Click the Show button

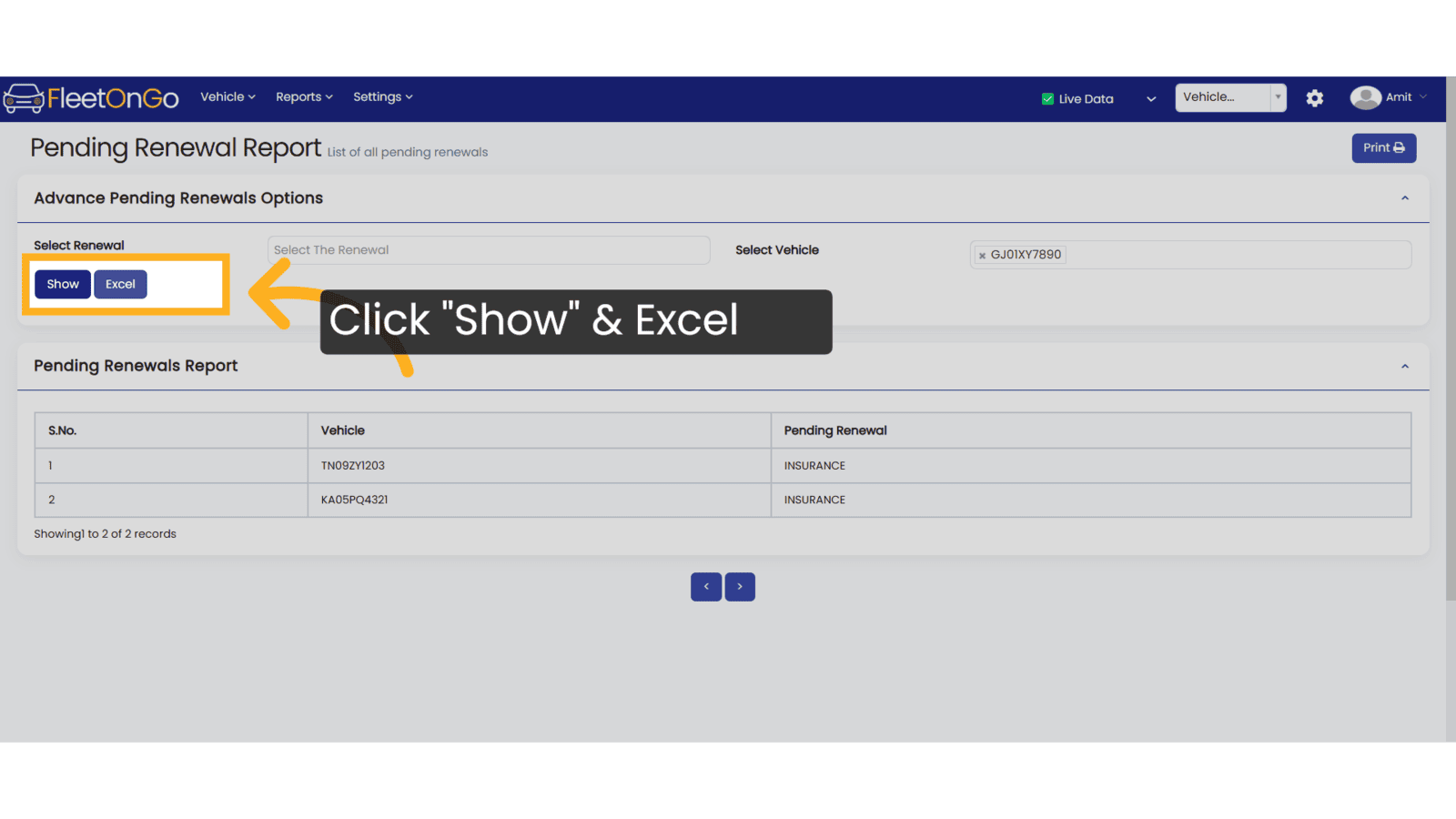(x=63, y=285)
